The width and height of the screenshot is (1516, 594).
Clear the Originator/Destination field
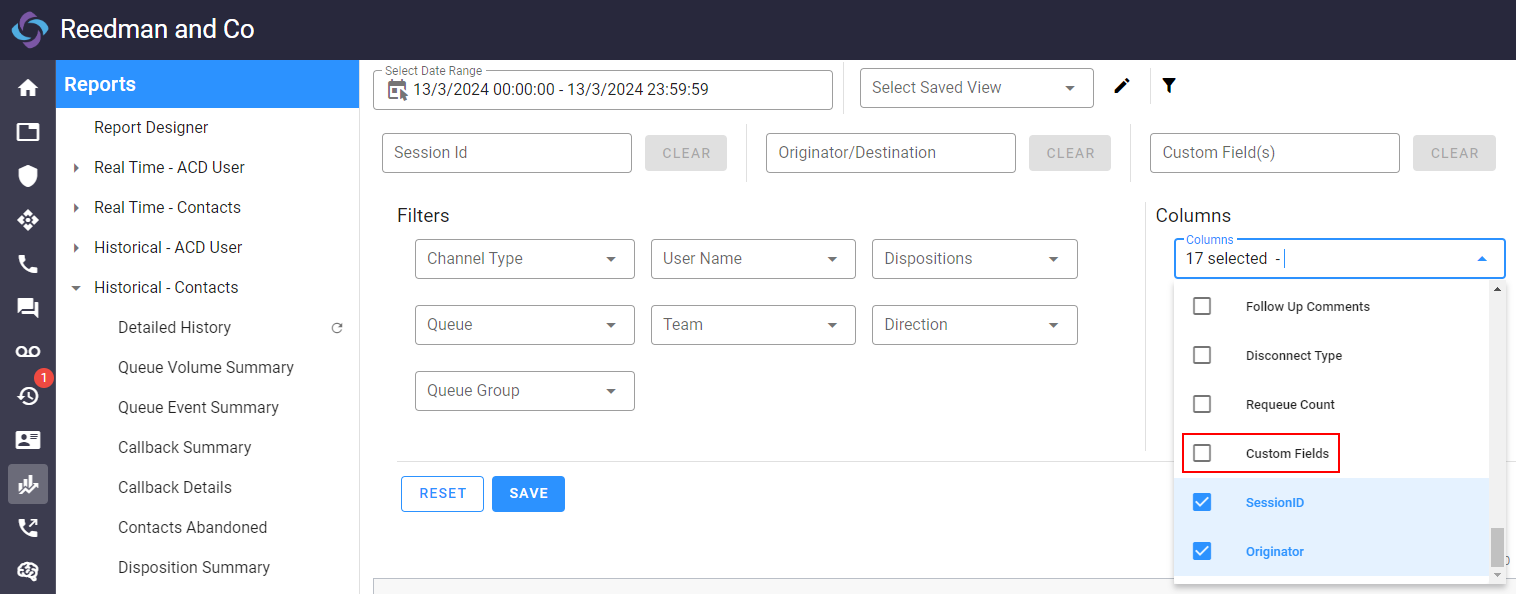click(1070, 153)
